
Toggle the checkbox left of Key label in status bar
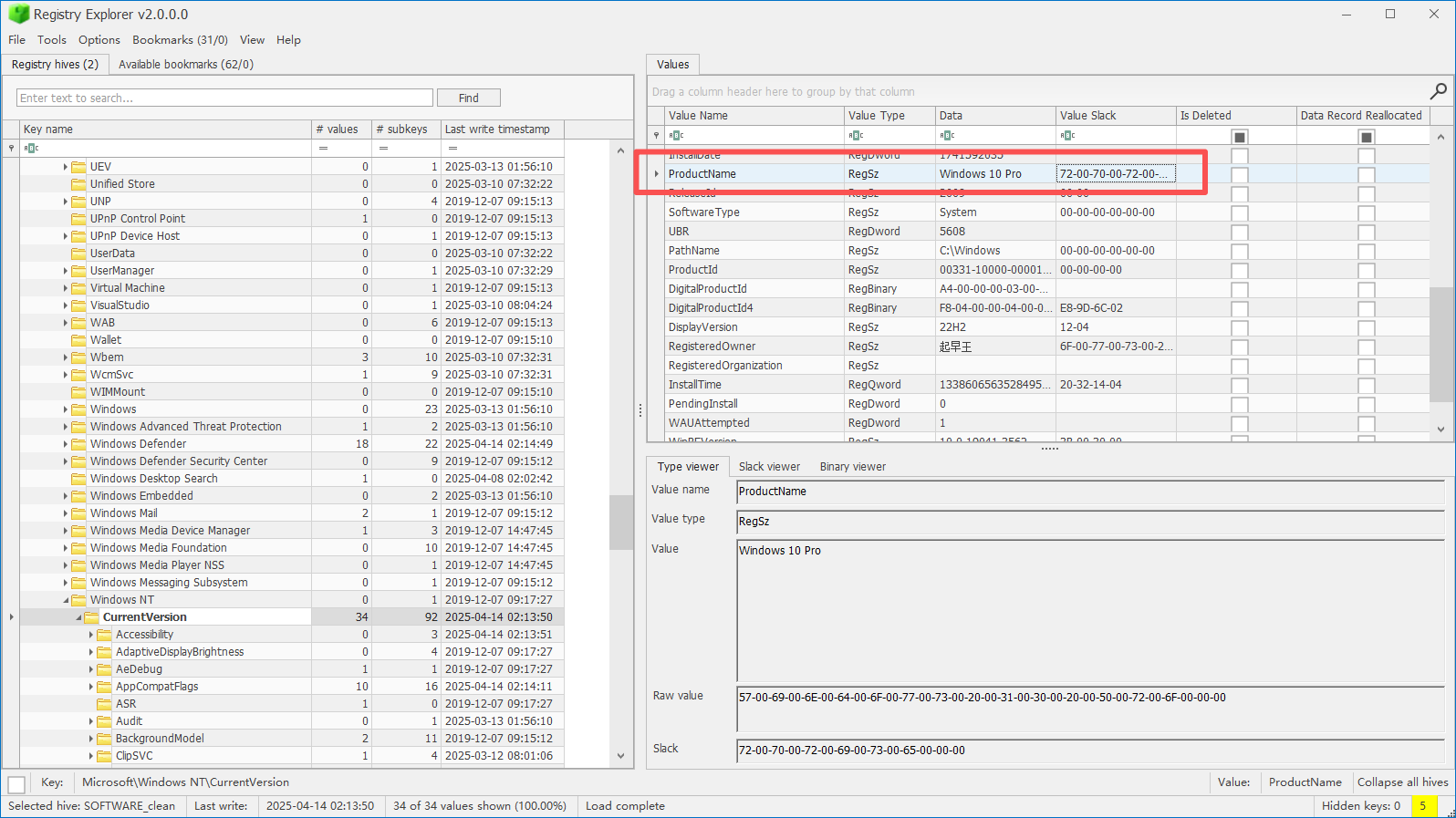point(16,784)
